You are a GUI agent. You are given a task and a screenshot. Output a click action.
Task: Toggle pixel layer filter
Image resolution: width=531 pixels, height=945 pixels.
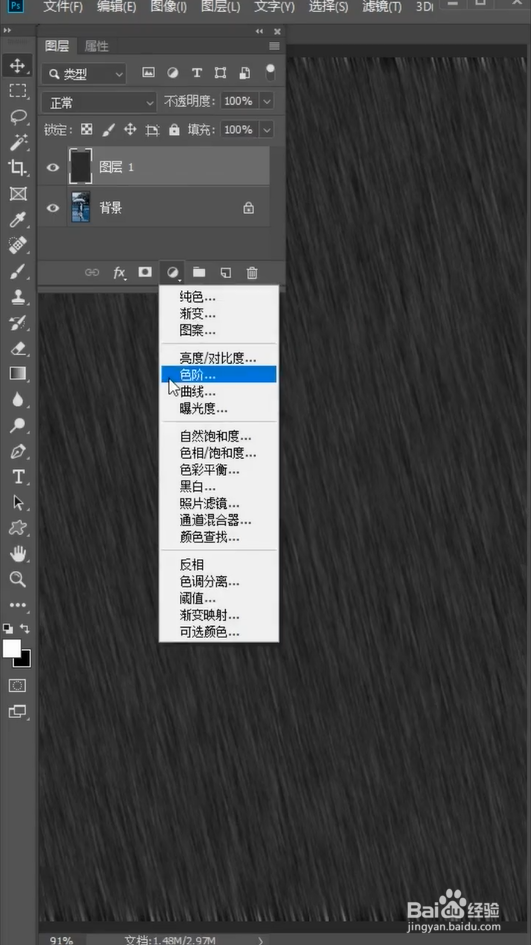tap(148, 73)
